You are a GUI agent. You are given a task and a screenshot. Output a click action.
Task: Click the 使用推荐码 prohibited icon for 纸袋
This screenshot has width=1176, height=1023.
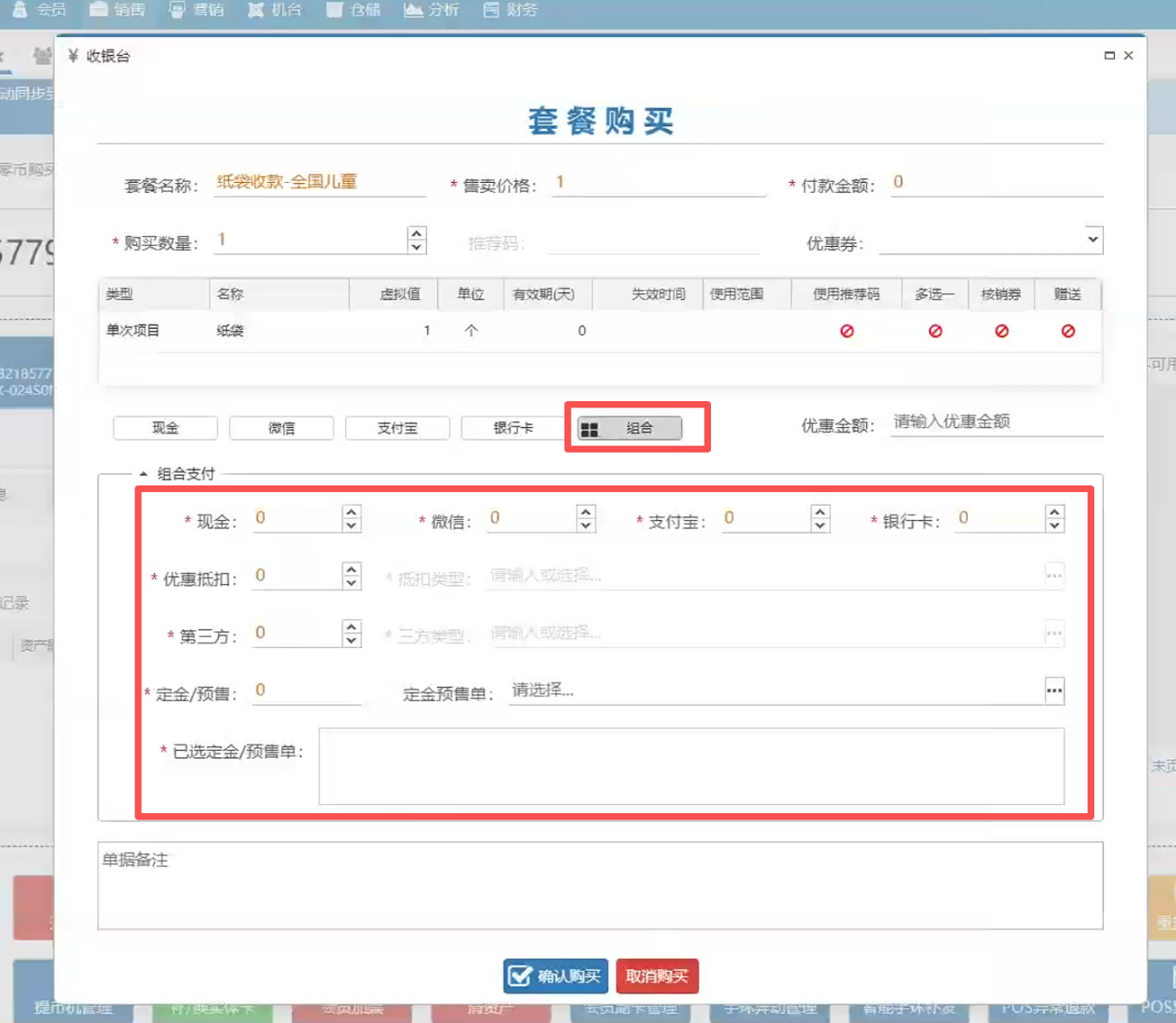pyautogui.click(x=846, y=331)
